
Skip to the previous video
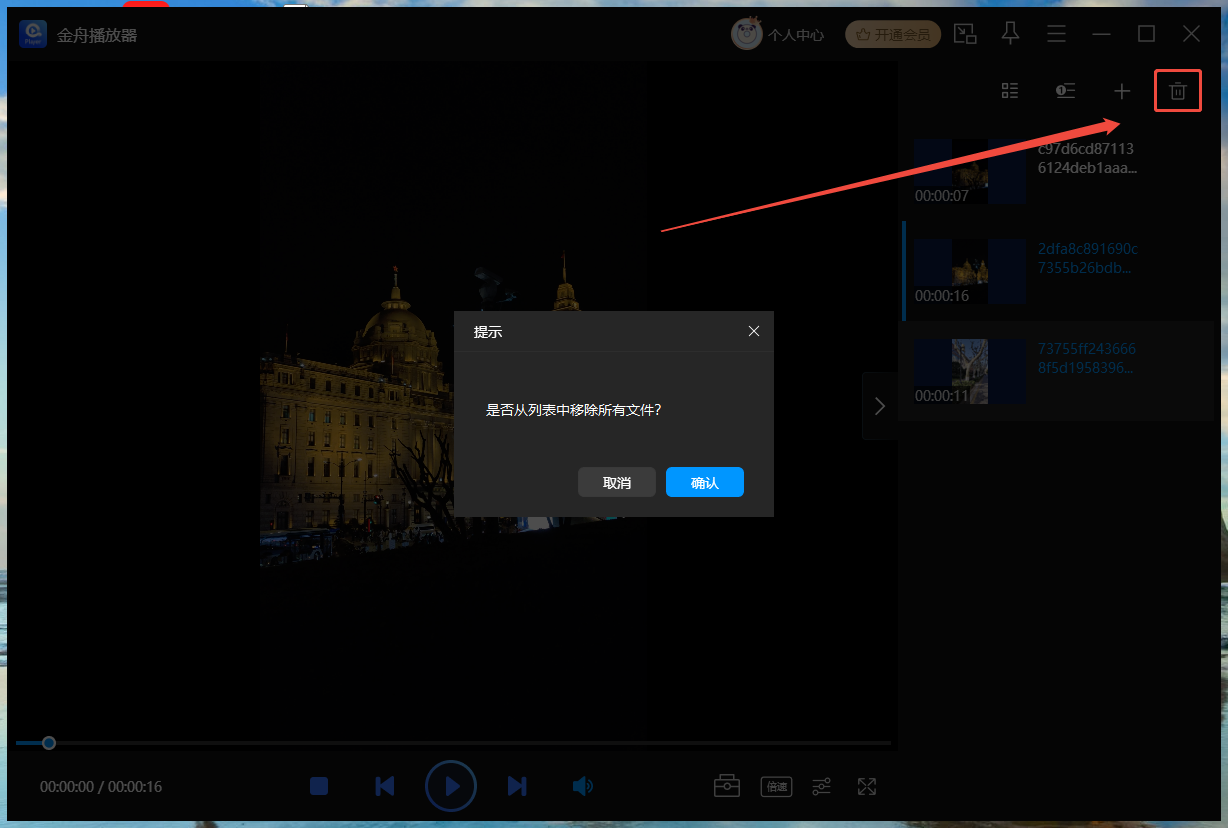(x=385, y=786)
